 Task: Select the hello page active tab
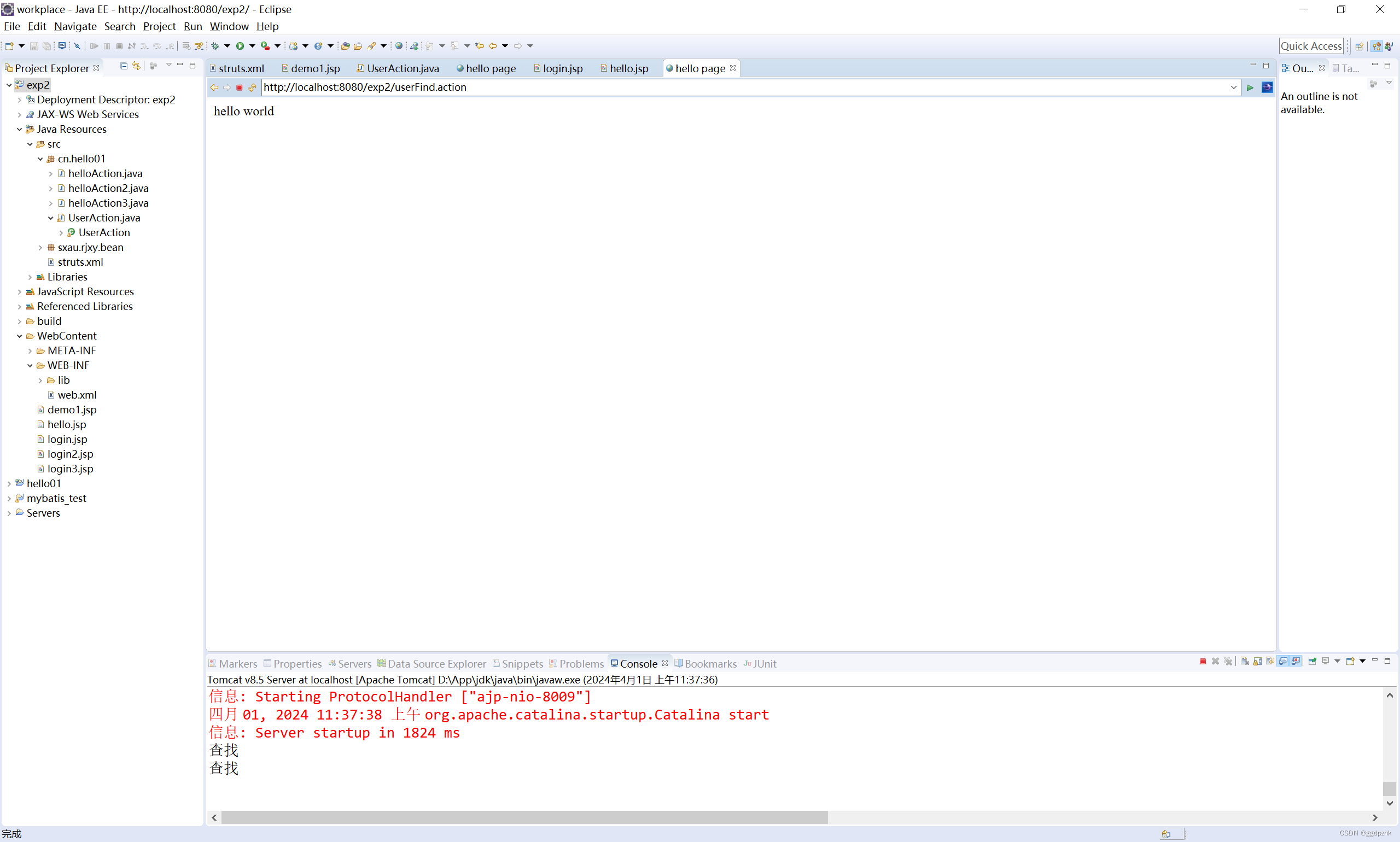click(700, 68)
